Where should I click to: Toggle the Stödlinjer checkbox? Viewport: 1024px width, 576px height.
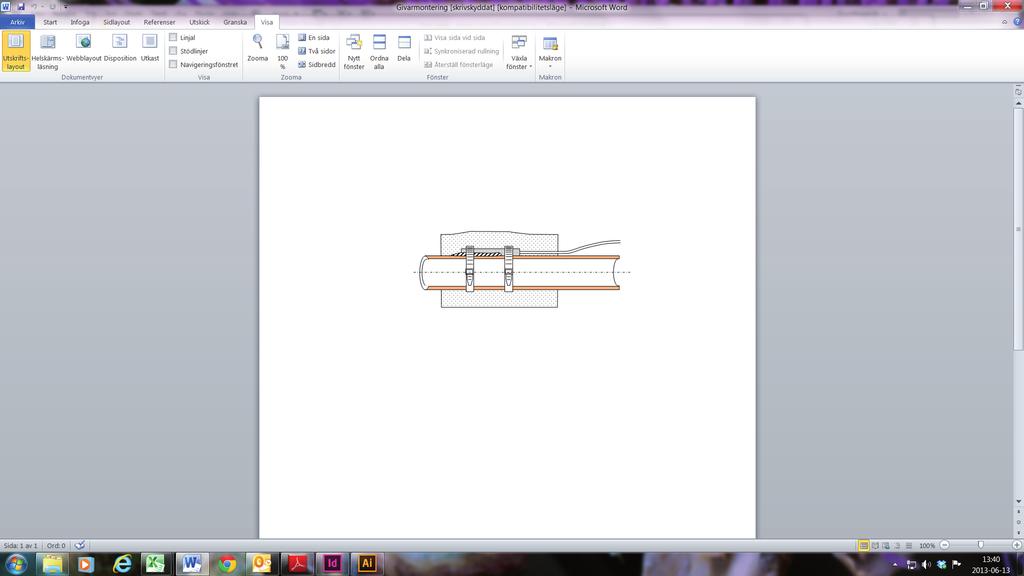click(x=173, y=51)
